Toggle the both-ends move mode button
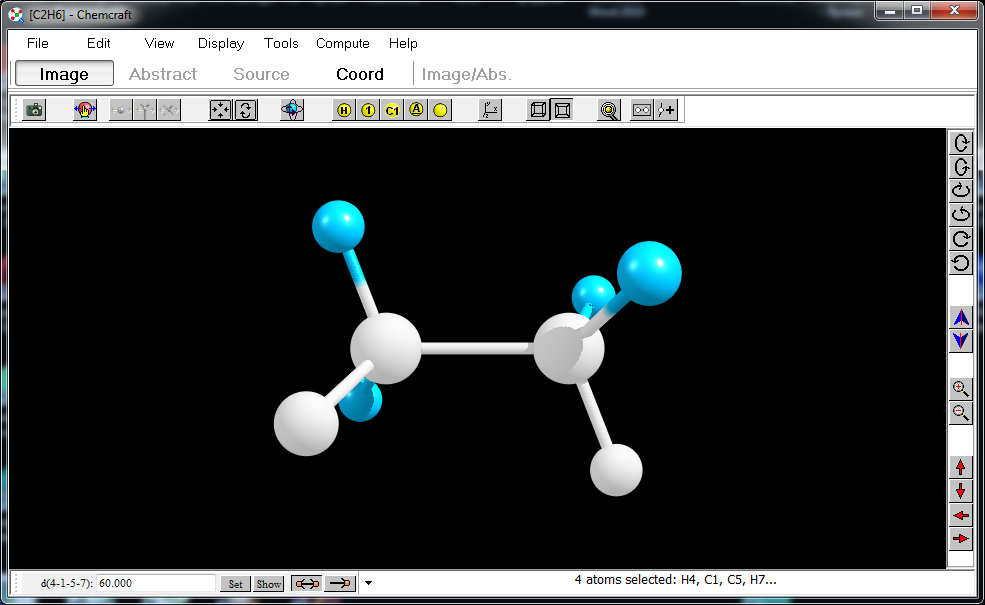The height and width of the screenshot is (605, 985). click(x=306, y=583)
